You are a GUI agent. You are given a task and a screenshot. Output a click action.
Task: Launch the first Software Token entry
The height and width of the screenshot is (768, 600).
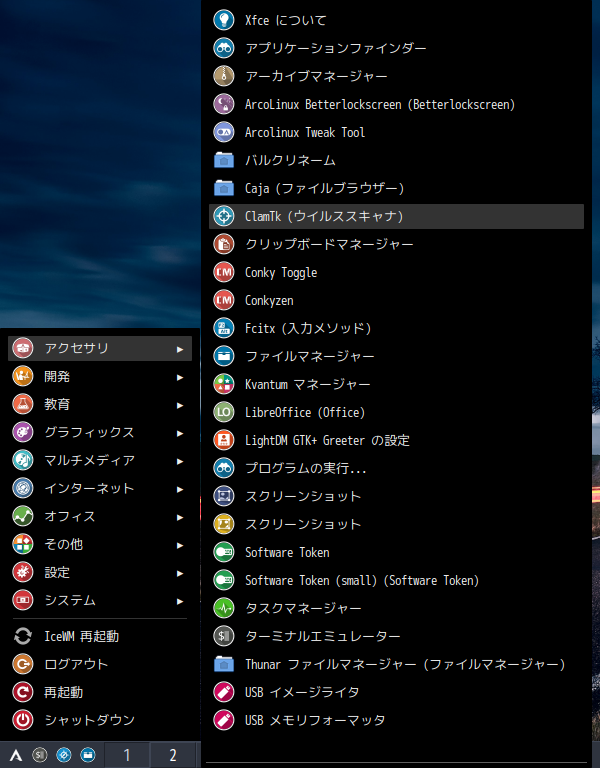point(396,552)
